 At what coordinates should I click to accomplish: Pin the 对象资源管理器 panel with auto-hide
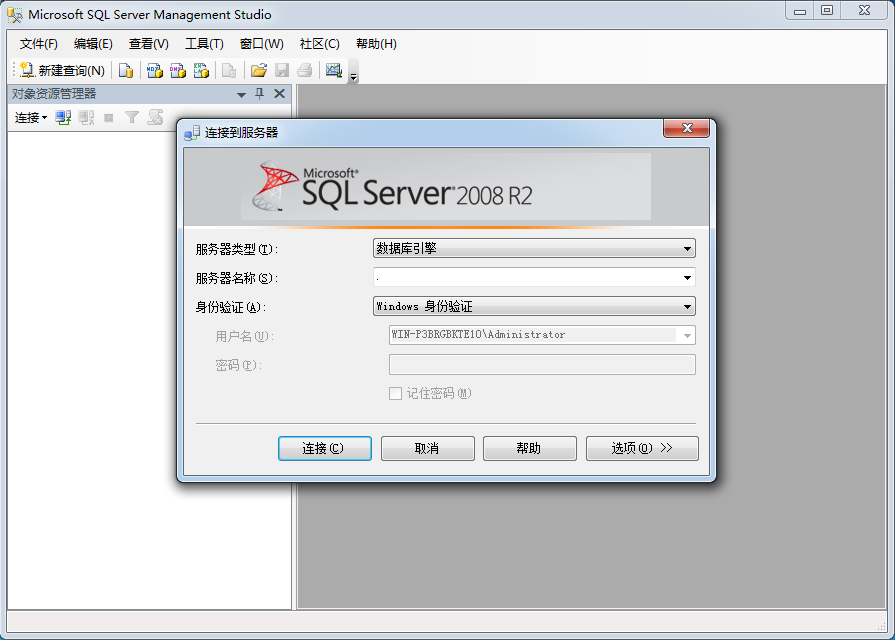coord(260,94)
